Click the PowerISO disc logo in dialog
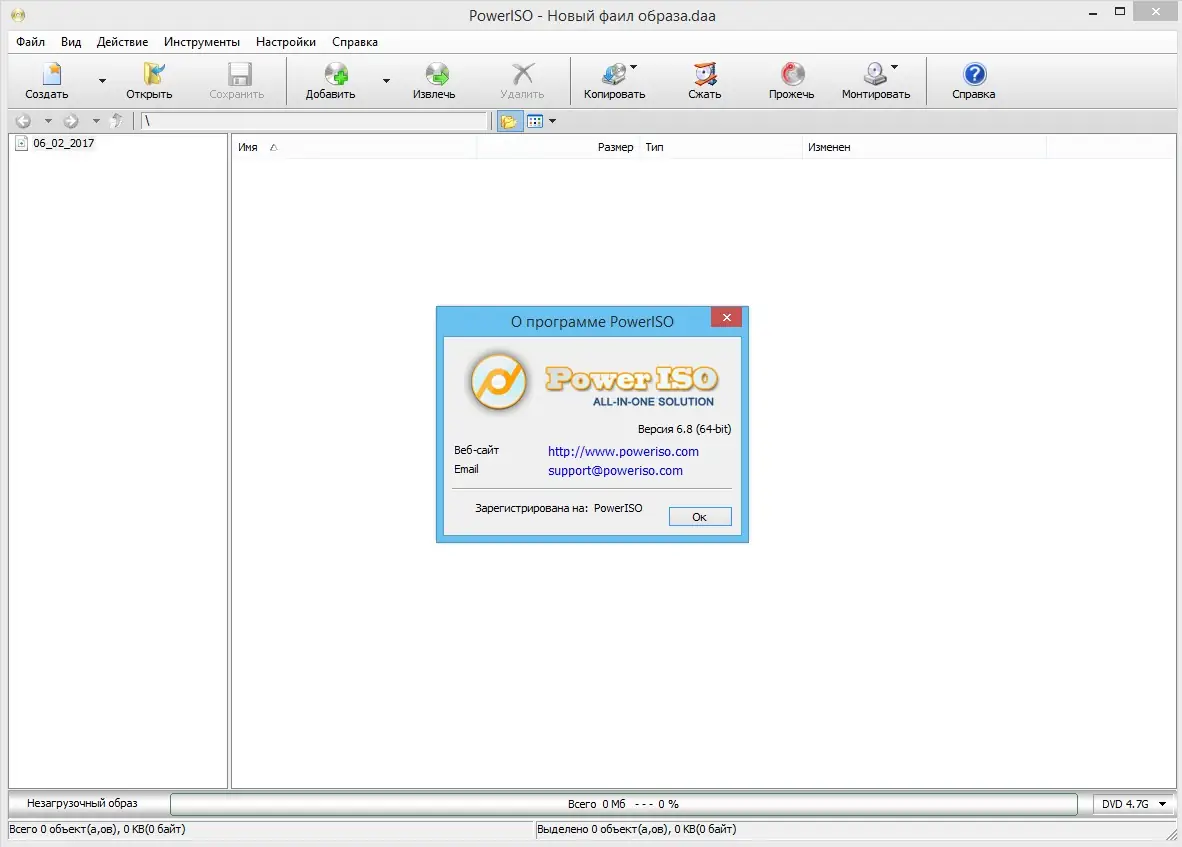 pyautogui.click(x=498, y=381)
